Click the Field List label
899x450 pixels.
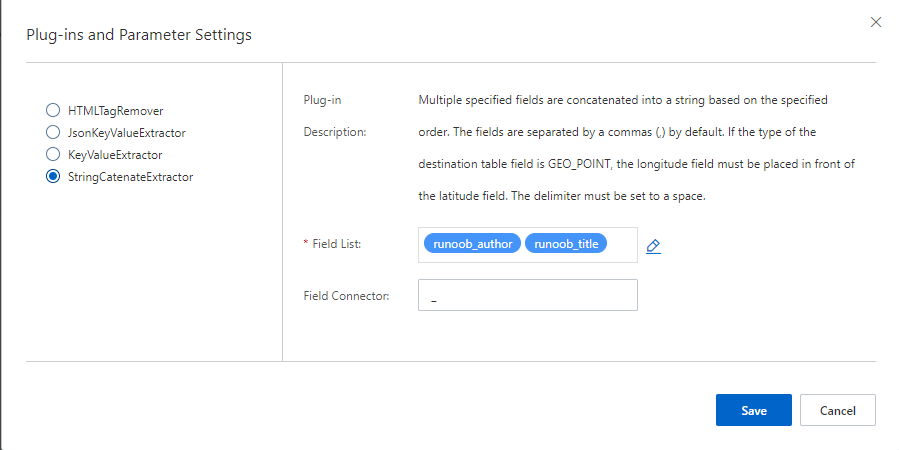coord(334,244)
